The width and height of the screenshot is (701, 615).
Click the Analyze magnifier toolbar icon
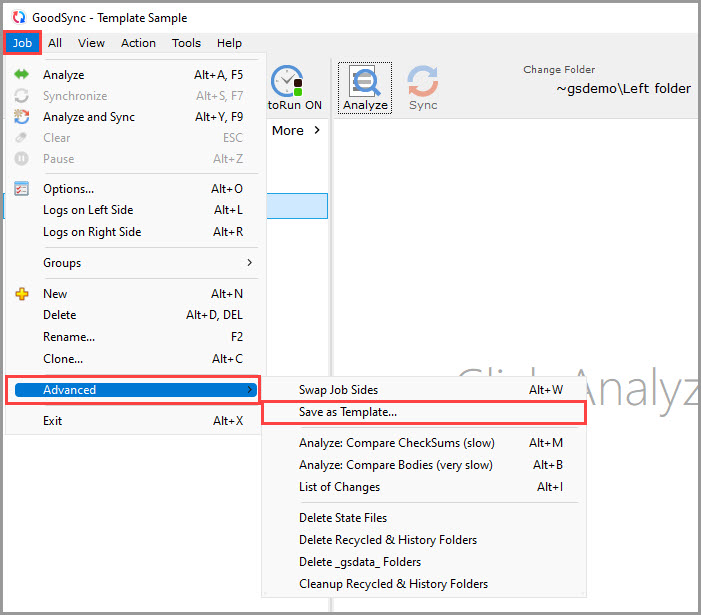click(x=365, y=81)
